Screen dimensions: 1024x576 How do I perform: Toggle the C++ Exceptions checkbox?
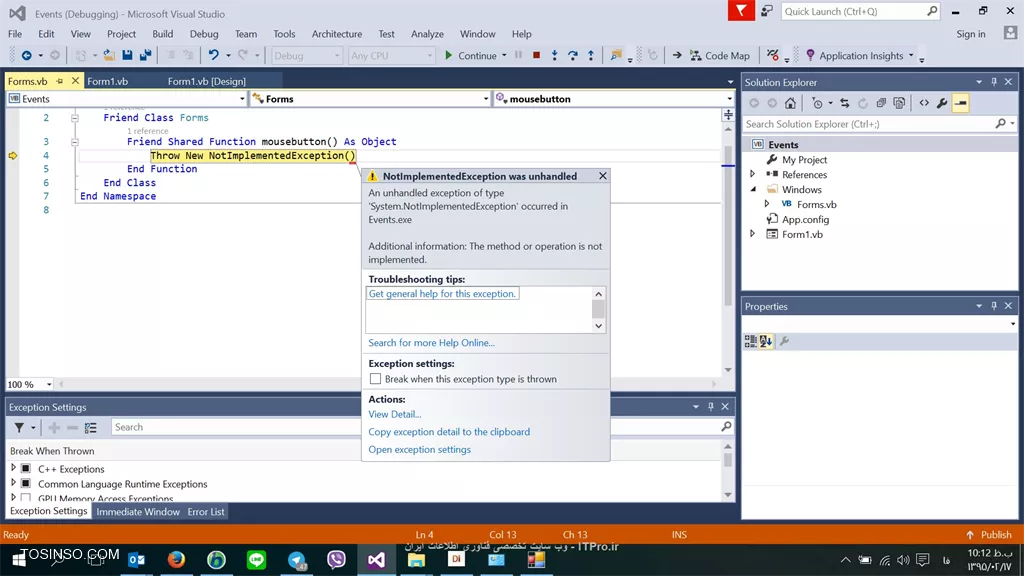[25, 468]
